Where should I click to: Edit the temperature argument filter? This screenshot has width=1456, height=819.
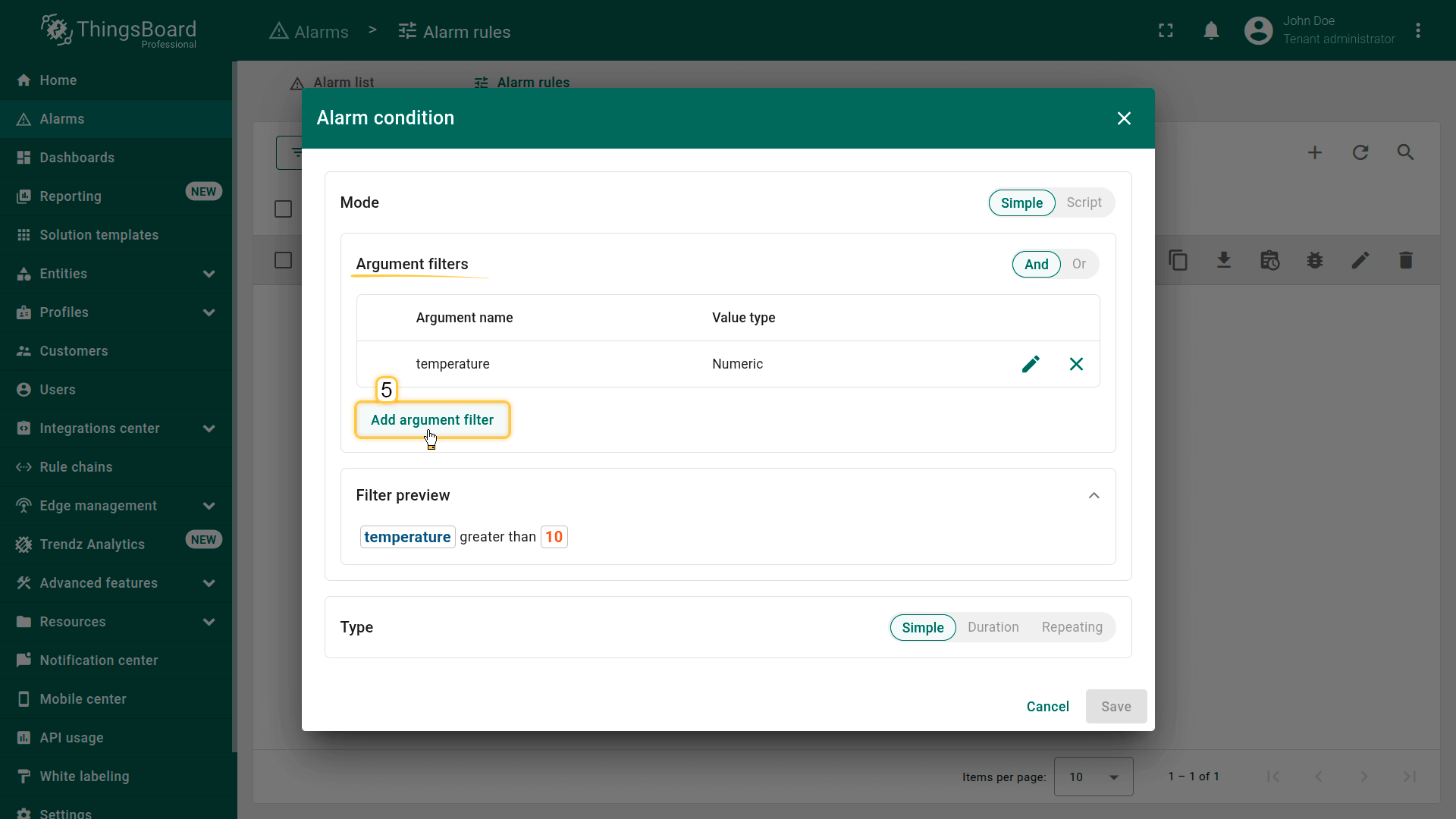tap(1030, 364)
